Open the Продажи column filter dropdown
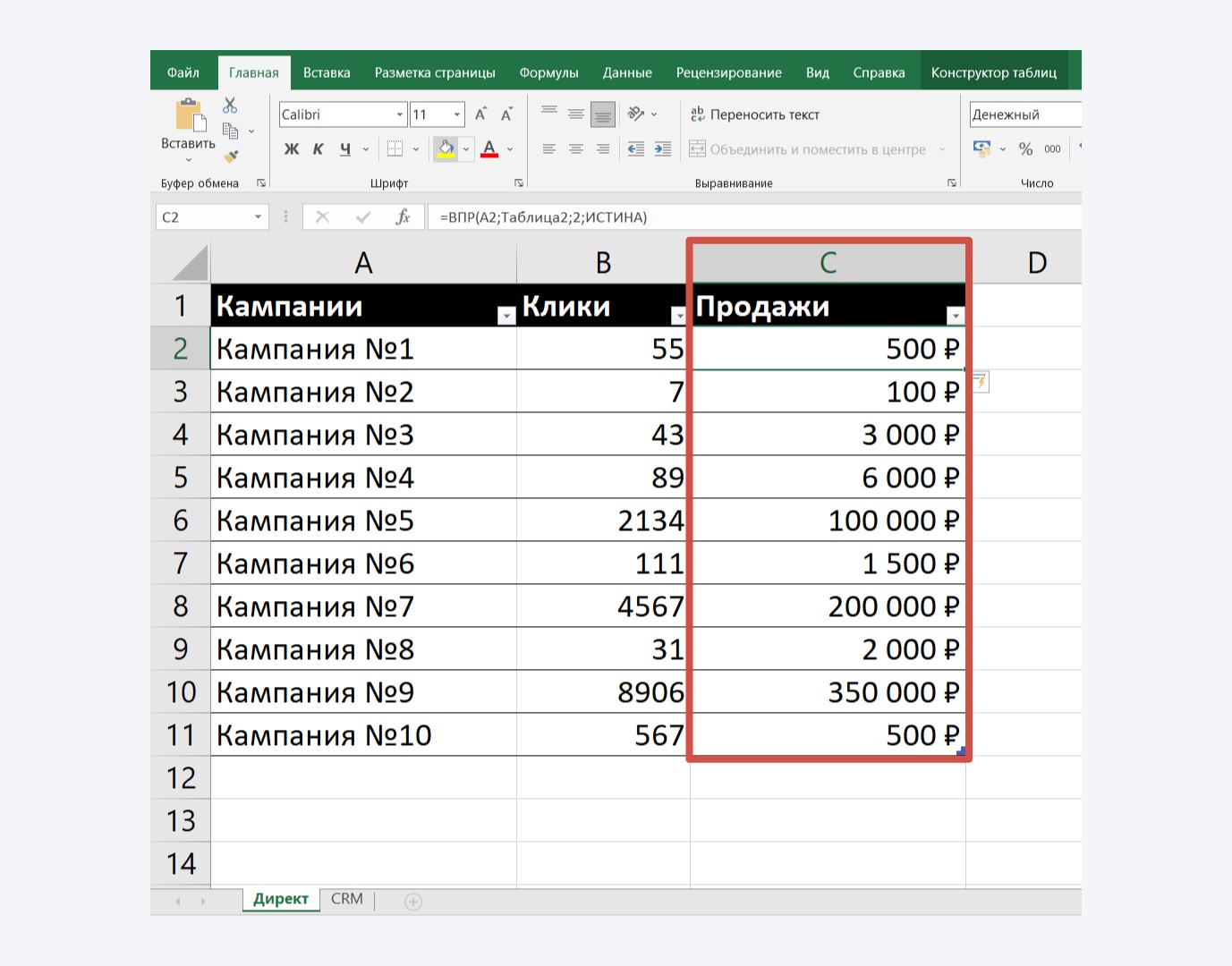The height and width of the screenshot is (966, 1232). tap(956, 316)
